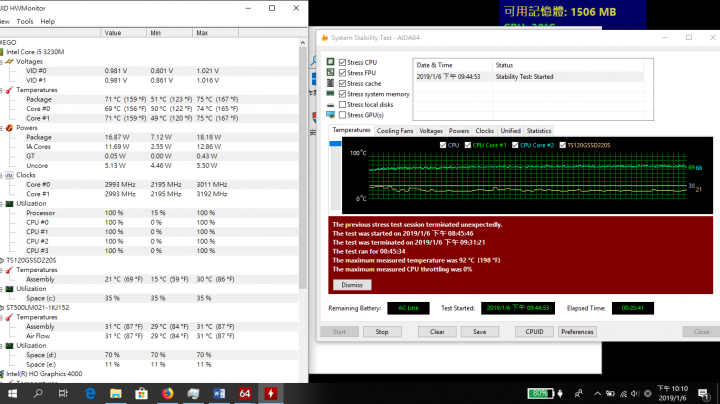Screen dimensions: 720x404
Task: Open the Unified tab
Action: (511, 131)
